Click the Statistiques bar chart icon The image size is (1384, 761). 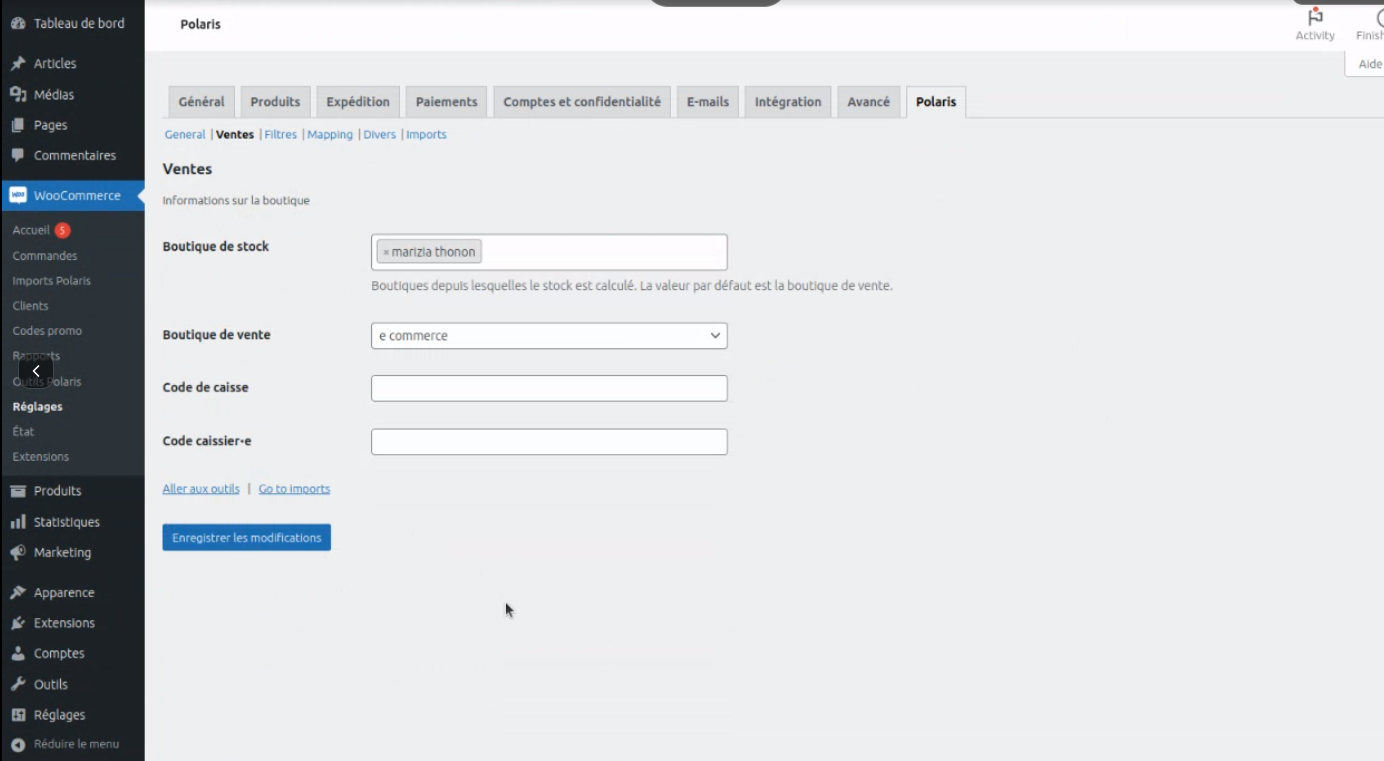(18, 522)
